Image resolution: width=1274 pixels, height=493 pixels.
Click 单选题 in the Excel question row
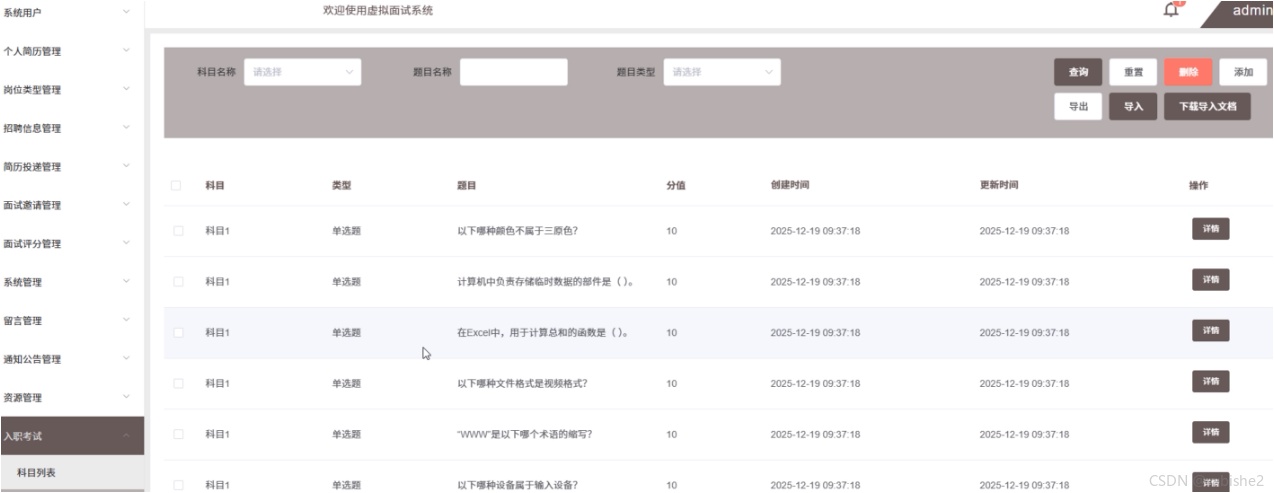346,333
